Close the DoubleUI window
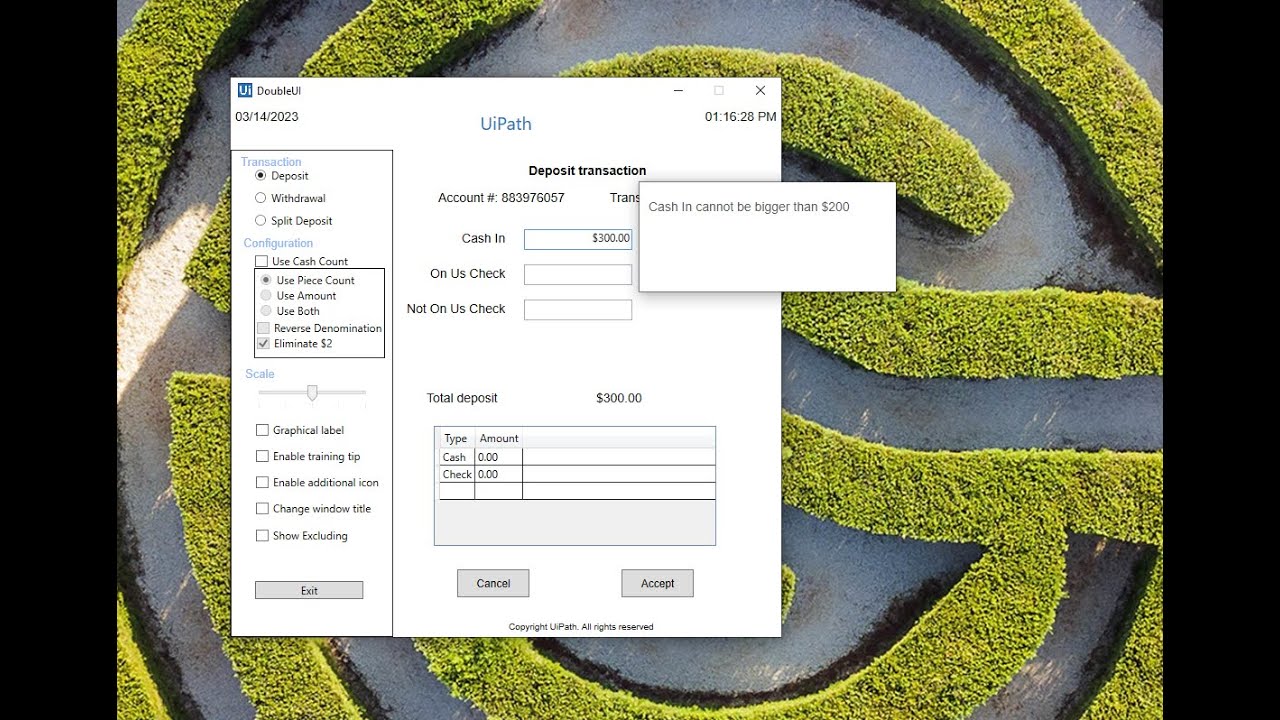Screen dimensions: 1280x720 (x=760, y=91)
